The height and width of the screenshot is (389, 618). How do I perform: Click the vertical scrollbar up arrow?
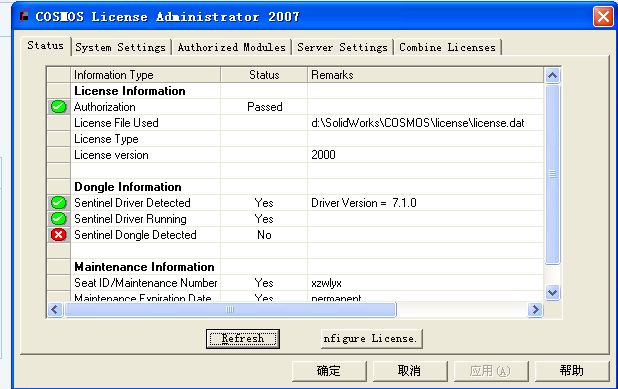[552, 75]
